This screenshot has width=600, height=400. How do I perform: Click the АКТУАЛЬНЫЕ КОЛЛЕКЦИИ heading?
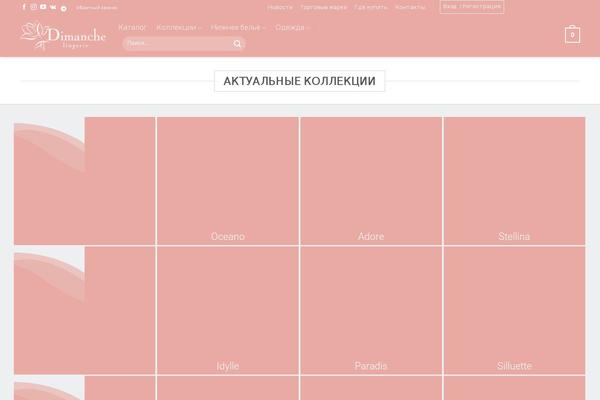coord(300,81)
